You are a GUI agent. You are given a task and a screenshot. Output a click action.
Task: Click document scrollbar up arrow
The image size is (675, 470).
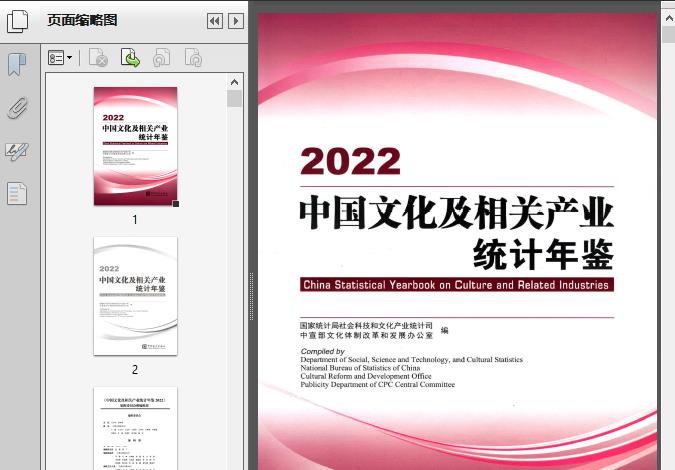(669, 19)
